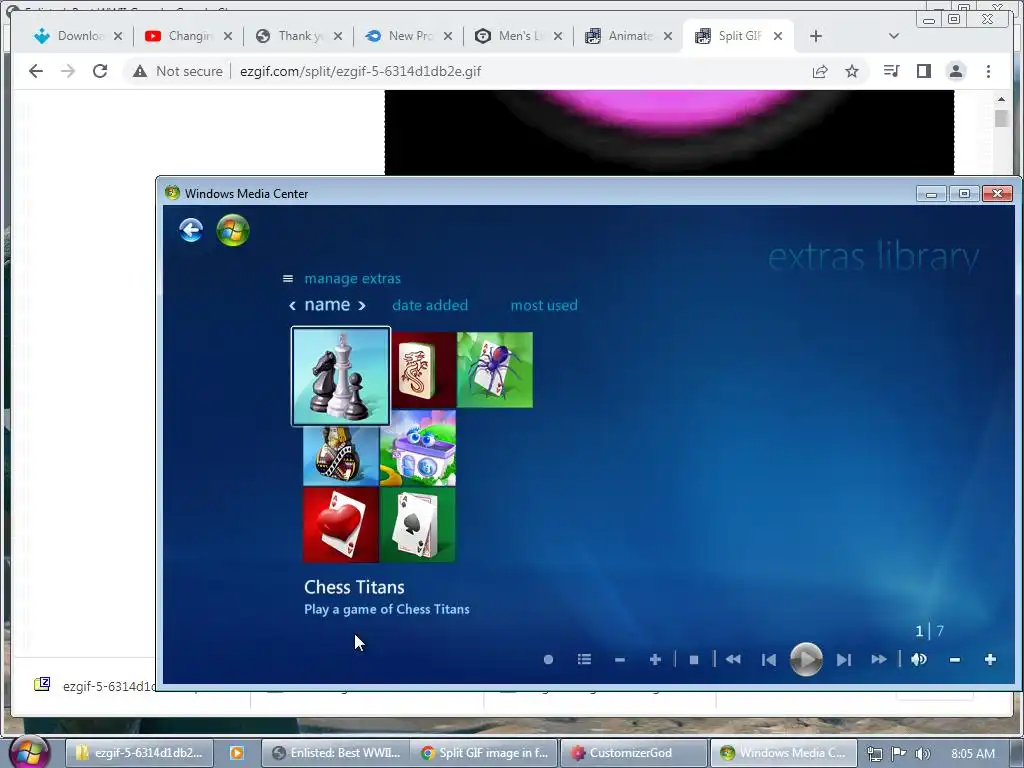Open the Windows Start orb
Viewport: 1024px width, 768px height.
tap(29, 752)
